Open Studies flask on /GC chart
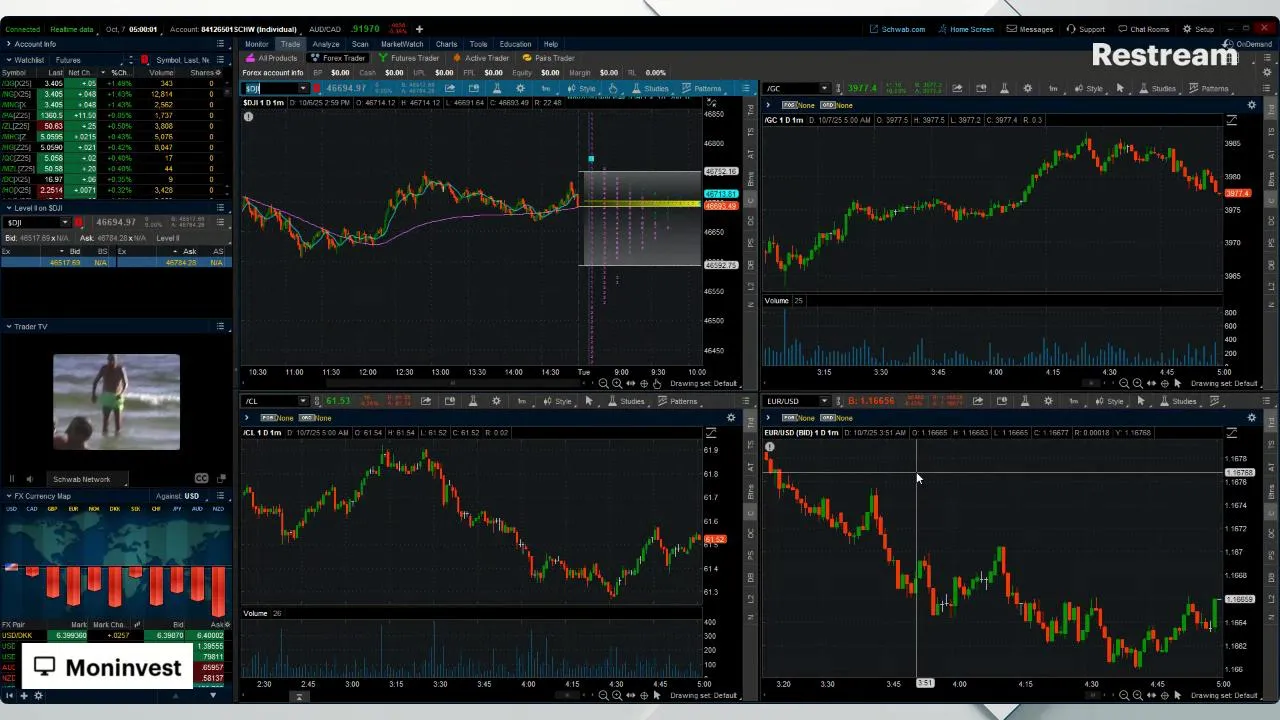The height and width of the screenshot is (720, 1280). [x=1156, y=88]
